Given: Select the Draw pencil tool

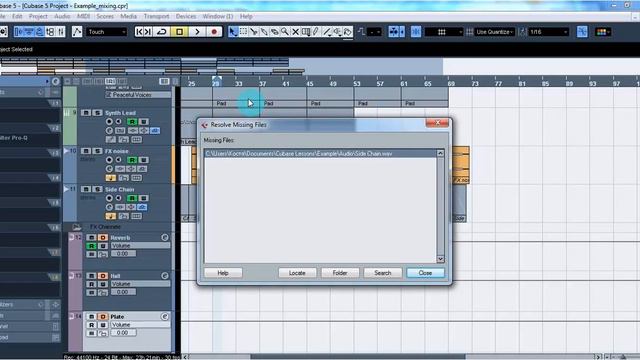Looking at the screenshot, I should coord(316,32).
